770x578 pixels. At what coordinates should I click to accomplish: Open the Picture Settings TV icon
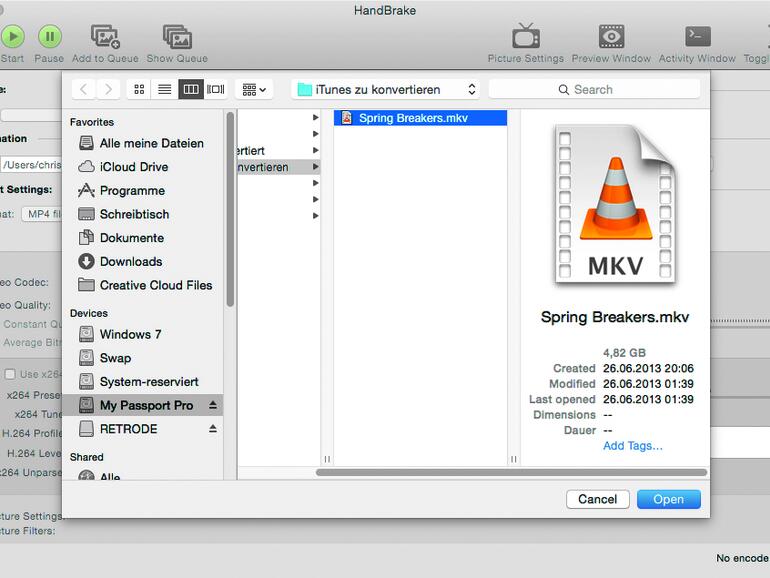525,37
